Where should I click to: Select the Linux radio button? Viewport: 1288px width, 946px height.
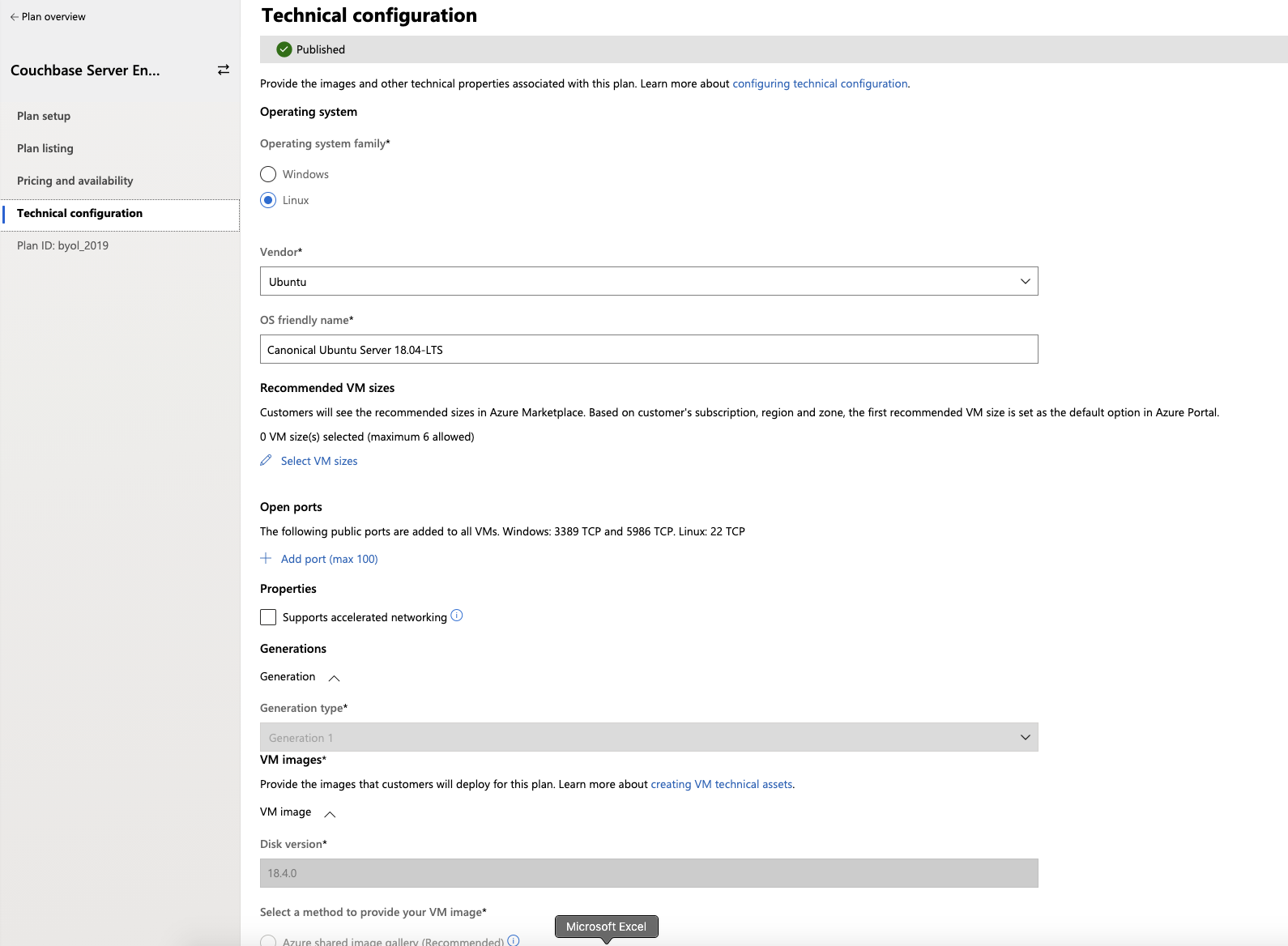(268, 200)
